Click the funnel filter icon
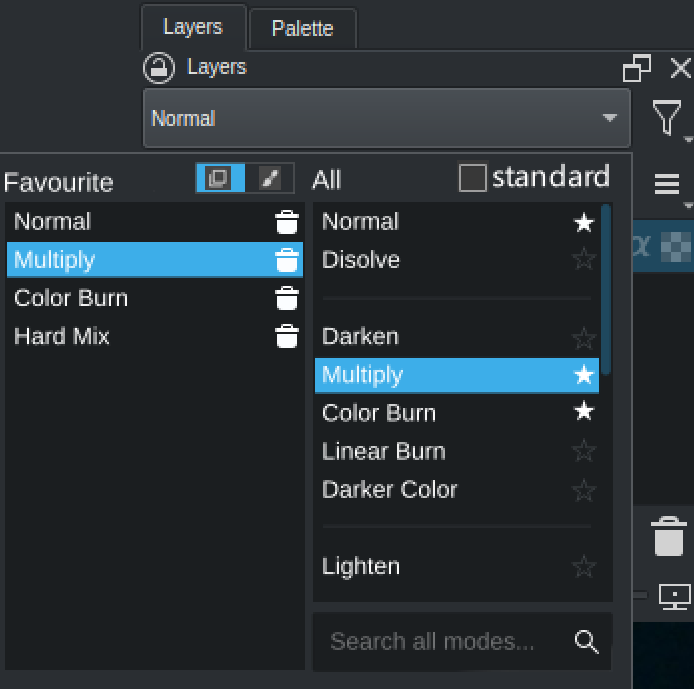Screen dimensions: 694x689 [667, 117]
